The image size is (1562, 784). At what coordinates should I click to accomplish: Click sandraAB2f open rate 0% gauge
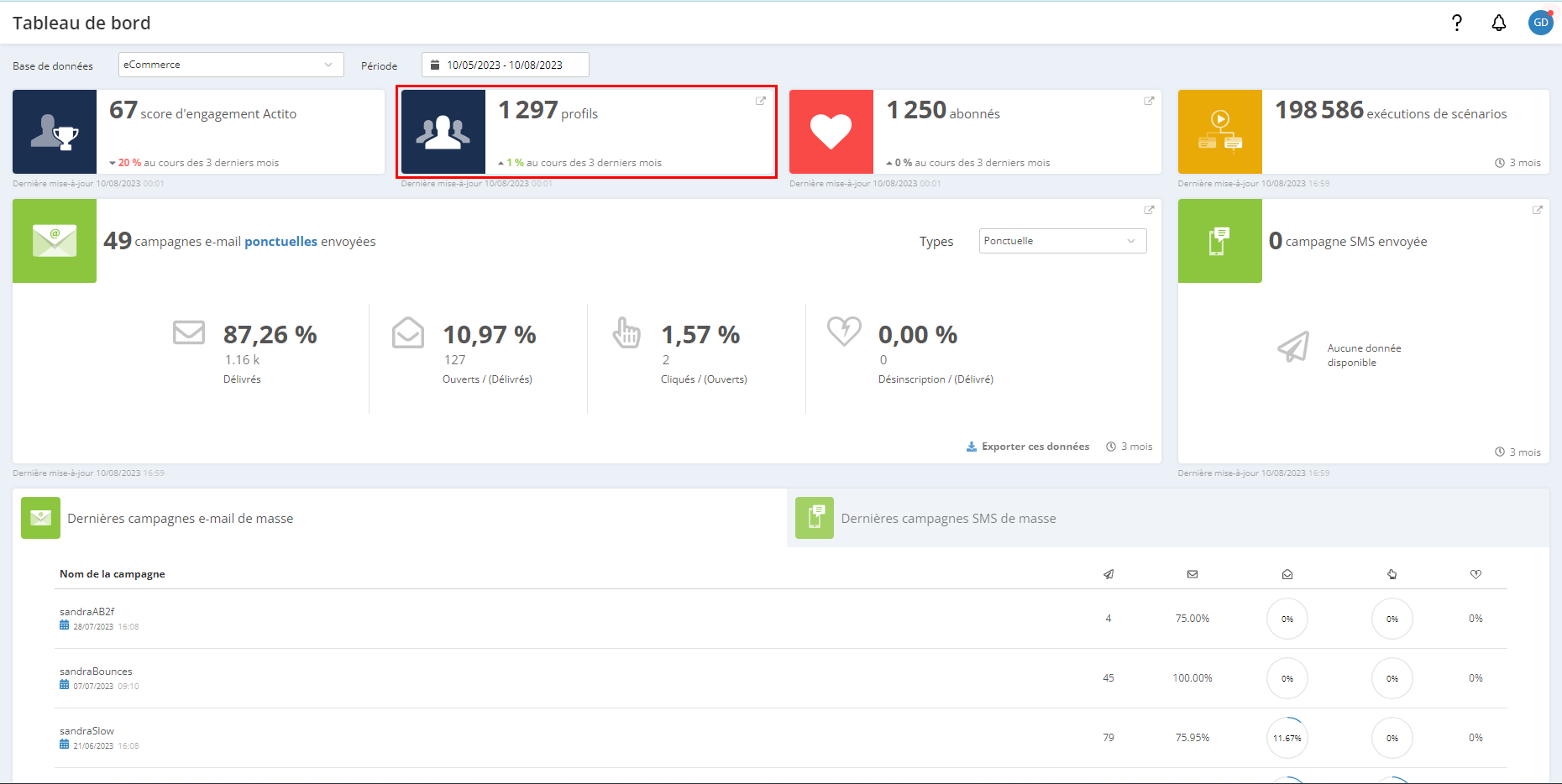coord(1287,619)
